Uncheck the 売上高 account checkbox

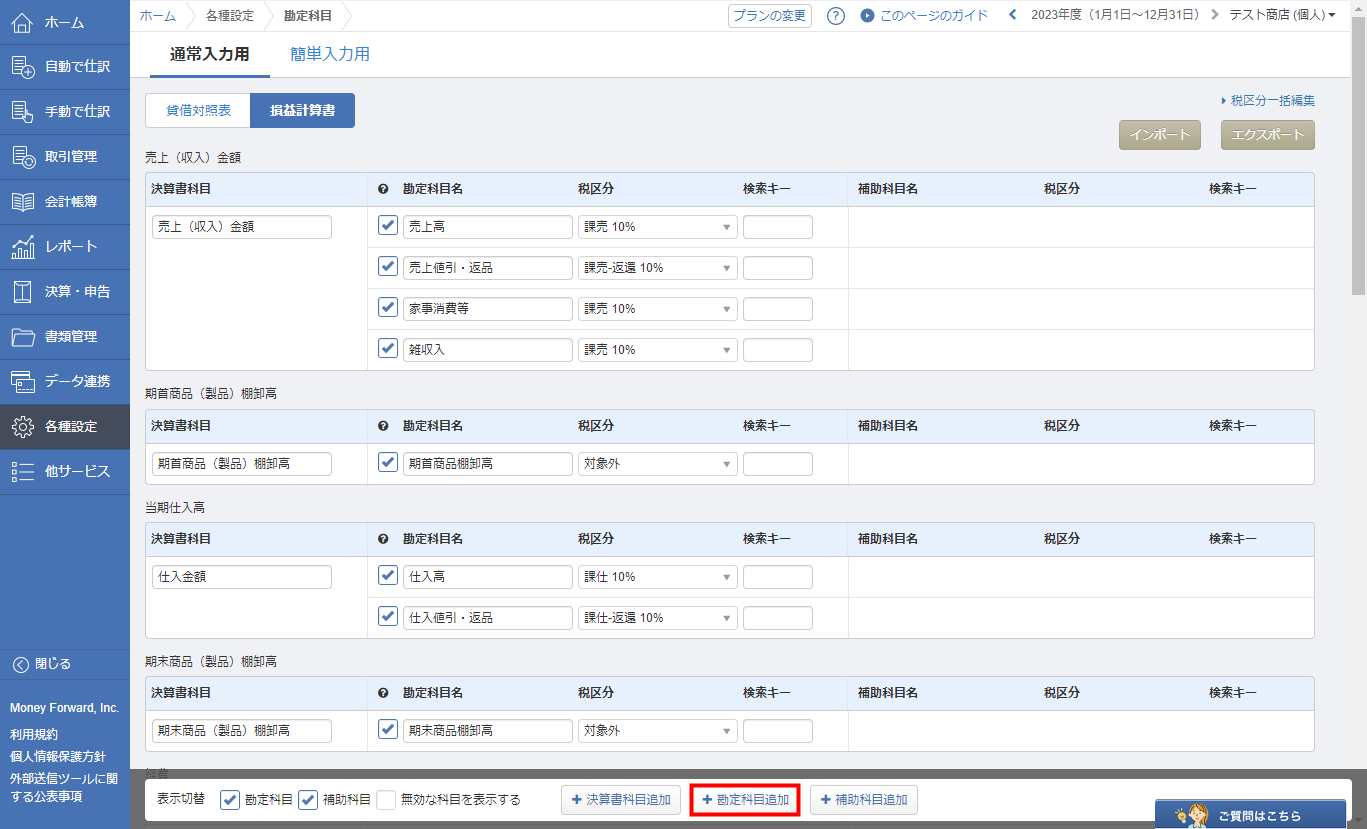click(388, 226)
